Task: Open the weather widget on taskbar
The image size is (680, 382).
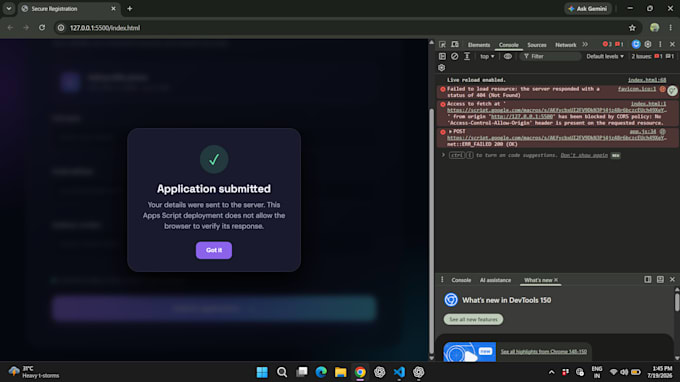Action: tap(35, 372)
